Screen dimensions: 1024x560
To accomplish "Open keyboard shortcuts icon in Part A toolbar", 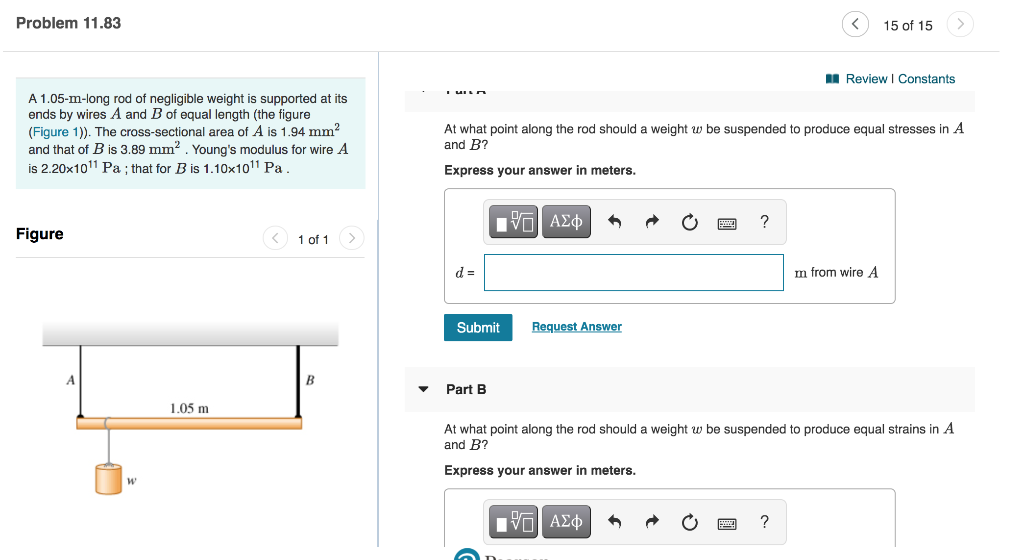I will click(727, 224).
